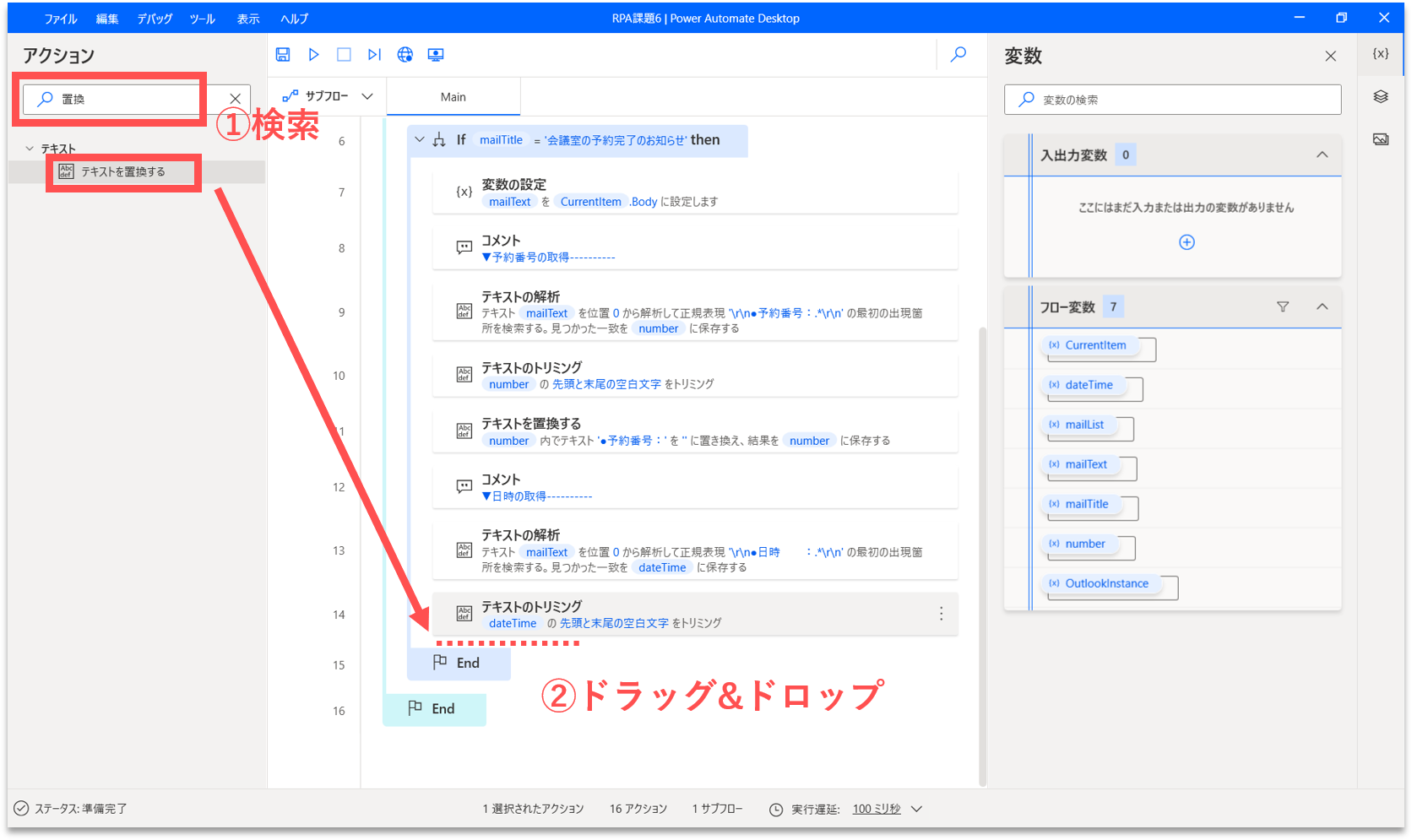Open Images panel icon in sidebar
Image resolution: width=1412 pixels, height=840 pixels.
tap(1381, 139)
